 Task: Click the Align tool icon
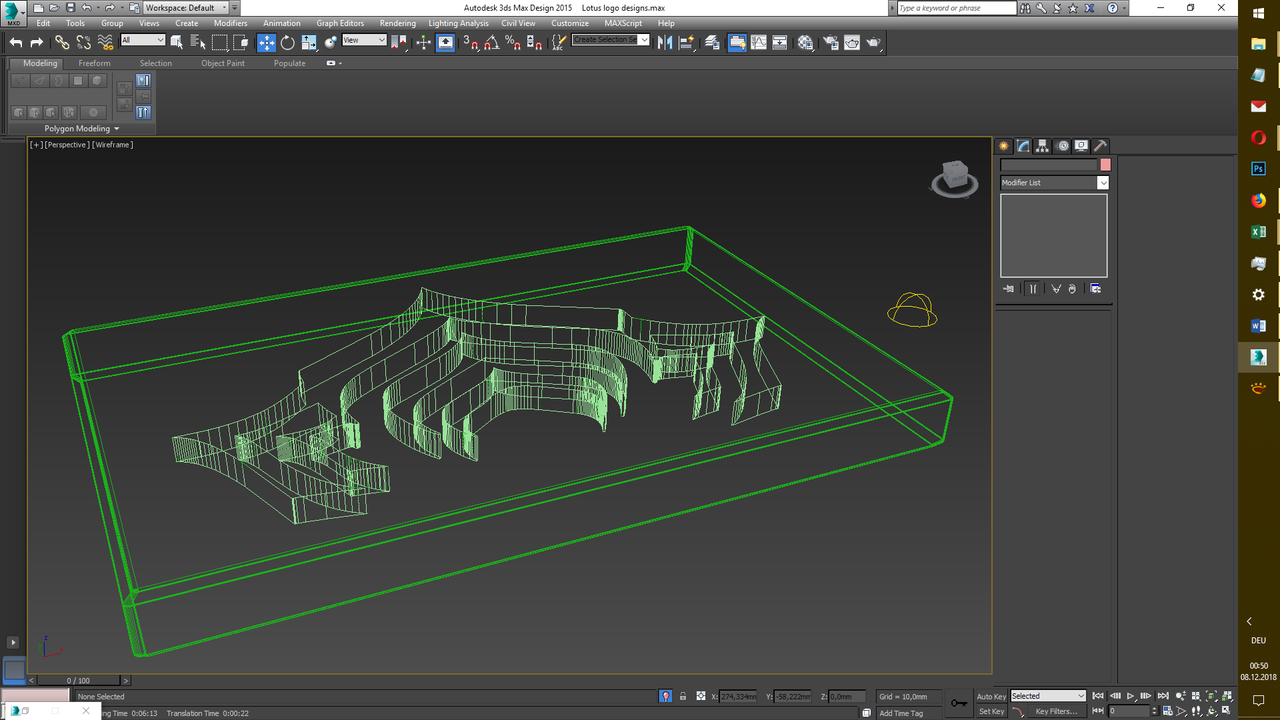click(687, 42)
